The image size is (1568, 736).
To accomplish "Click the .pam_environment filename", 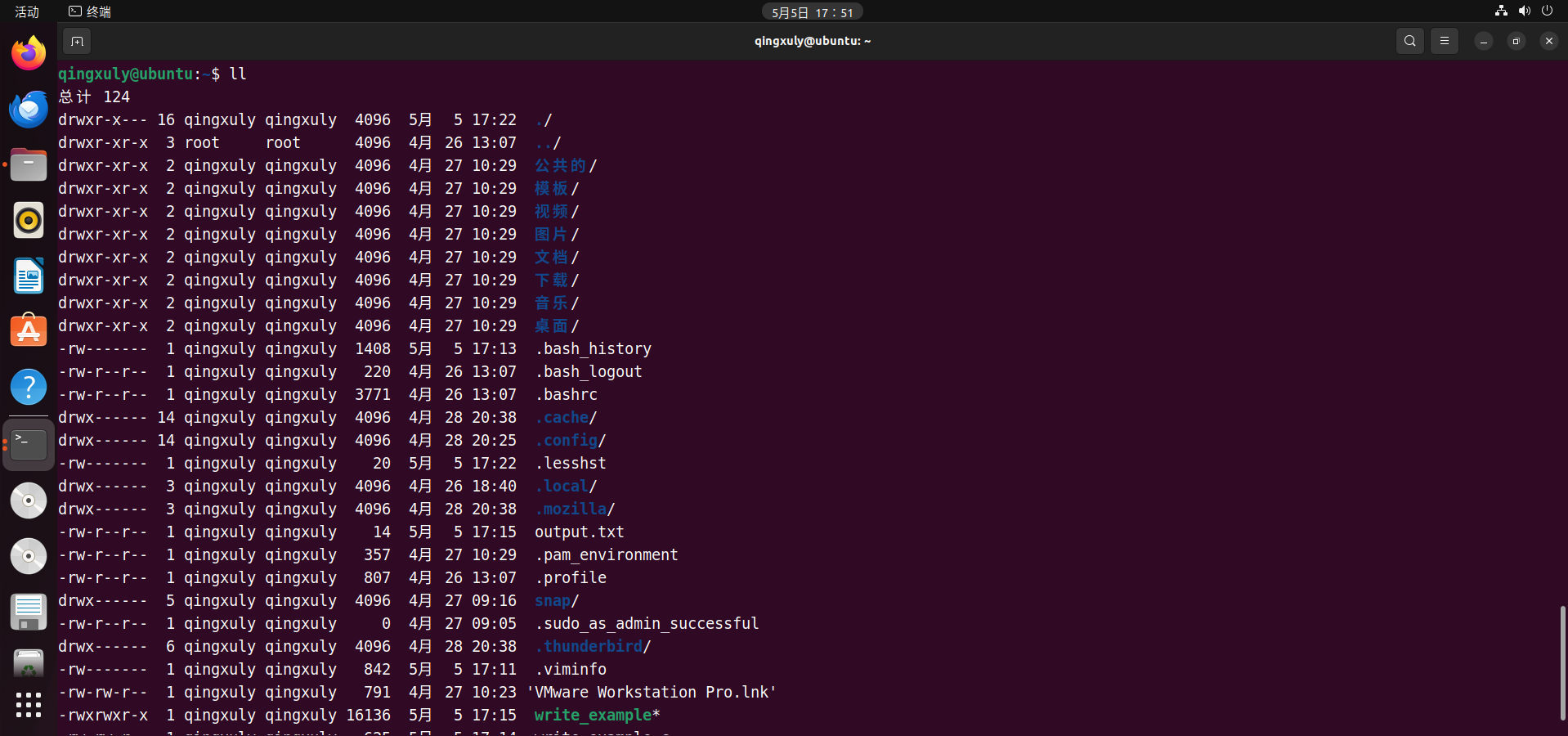I will [x=607, y=555].
